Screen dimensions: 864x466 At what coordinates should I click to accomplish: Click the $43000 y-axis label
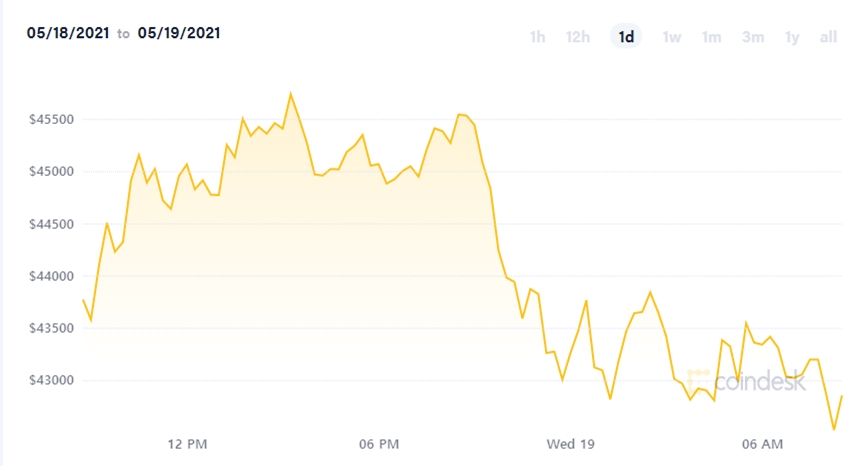(50, 381)
